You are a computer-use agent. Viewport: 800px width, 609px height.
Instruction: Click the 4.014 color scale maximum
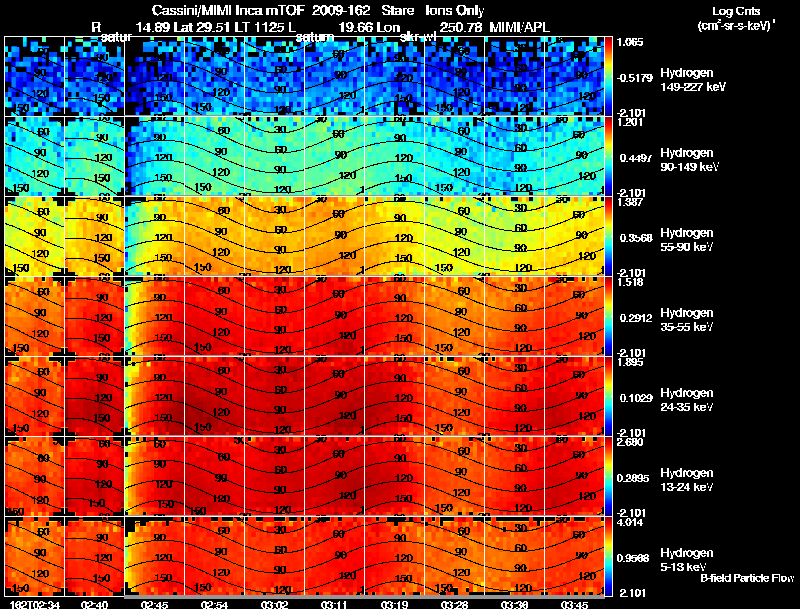coord(630,523)
